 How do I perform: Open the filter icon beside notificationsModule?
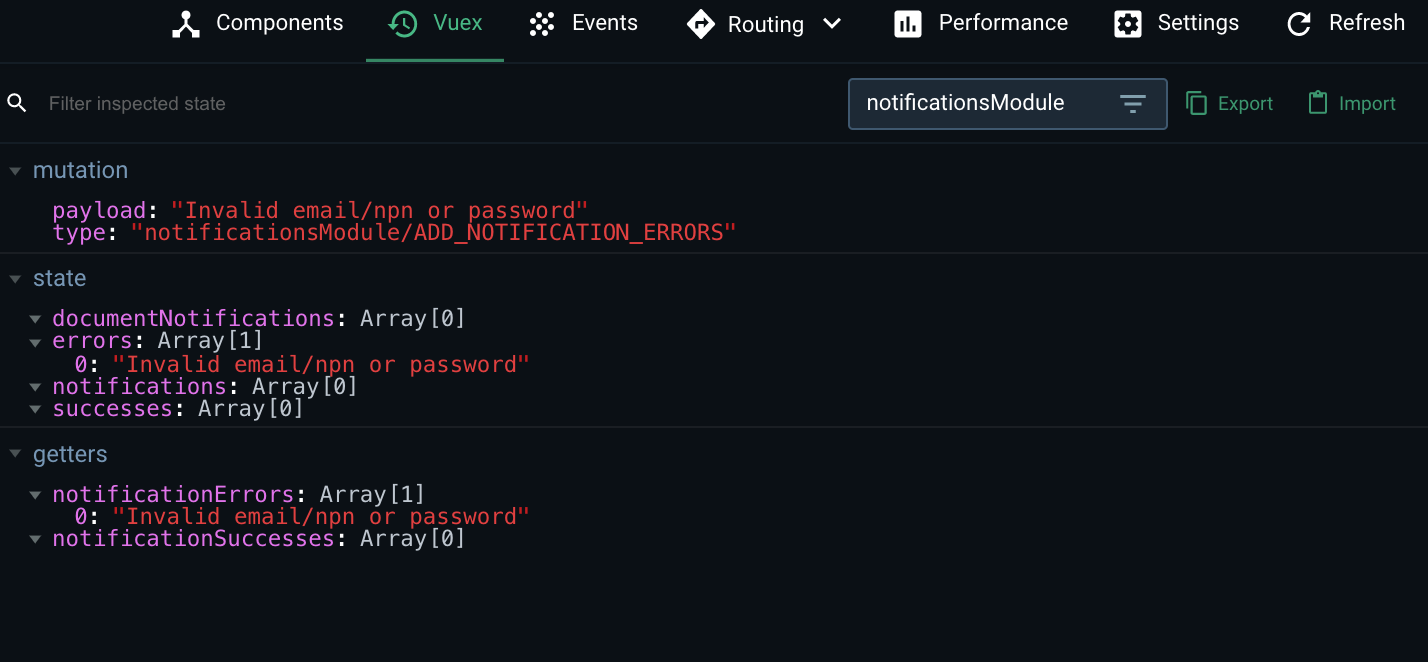tap(1132, 103)
